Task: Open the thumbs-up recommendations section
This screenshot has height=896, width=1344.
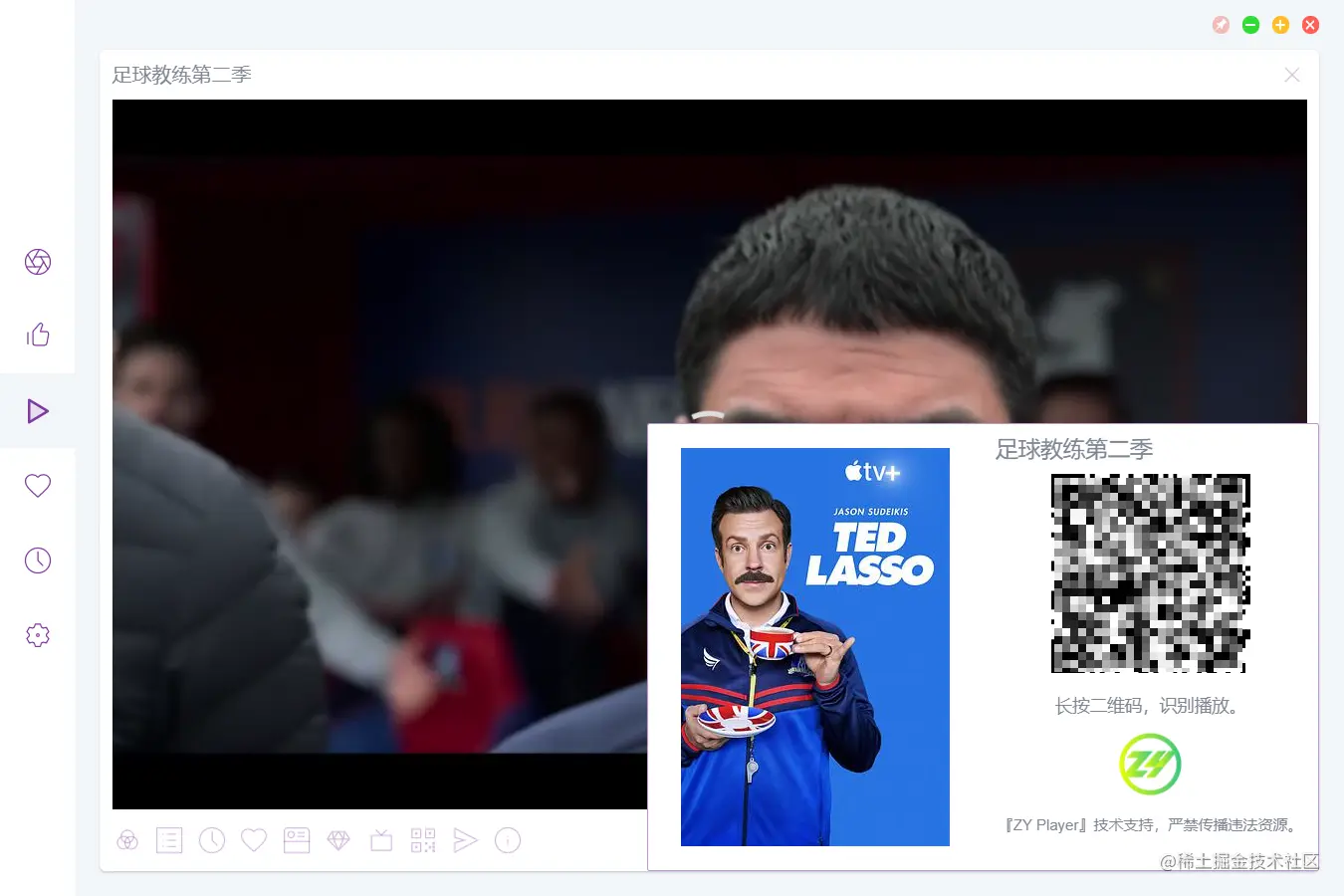Action: click(38, 336)
